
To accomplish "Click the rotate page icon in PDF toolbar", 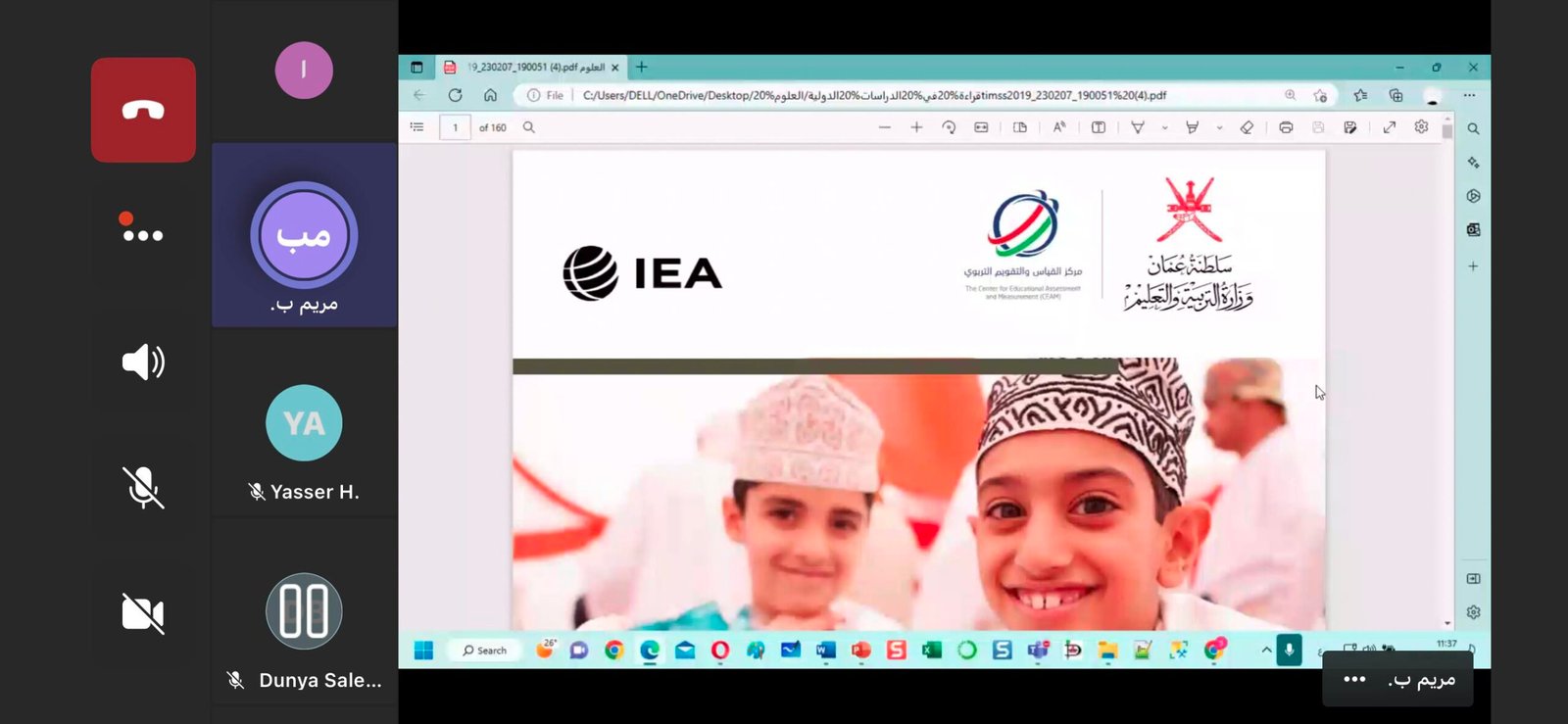I will coord(949,127).
